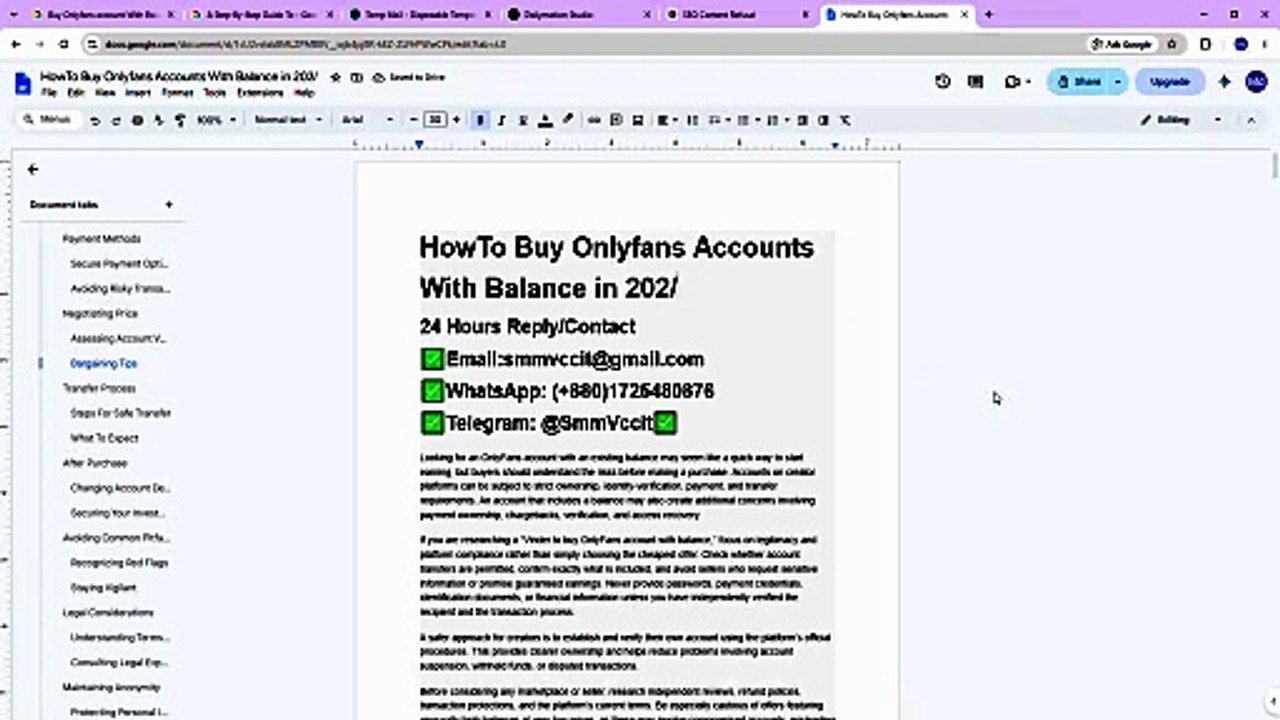Switch the Editing mode dropdown
Screen dimensions: 1280x720
point(1181,120)
